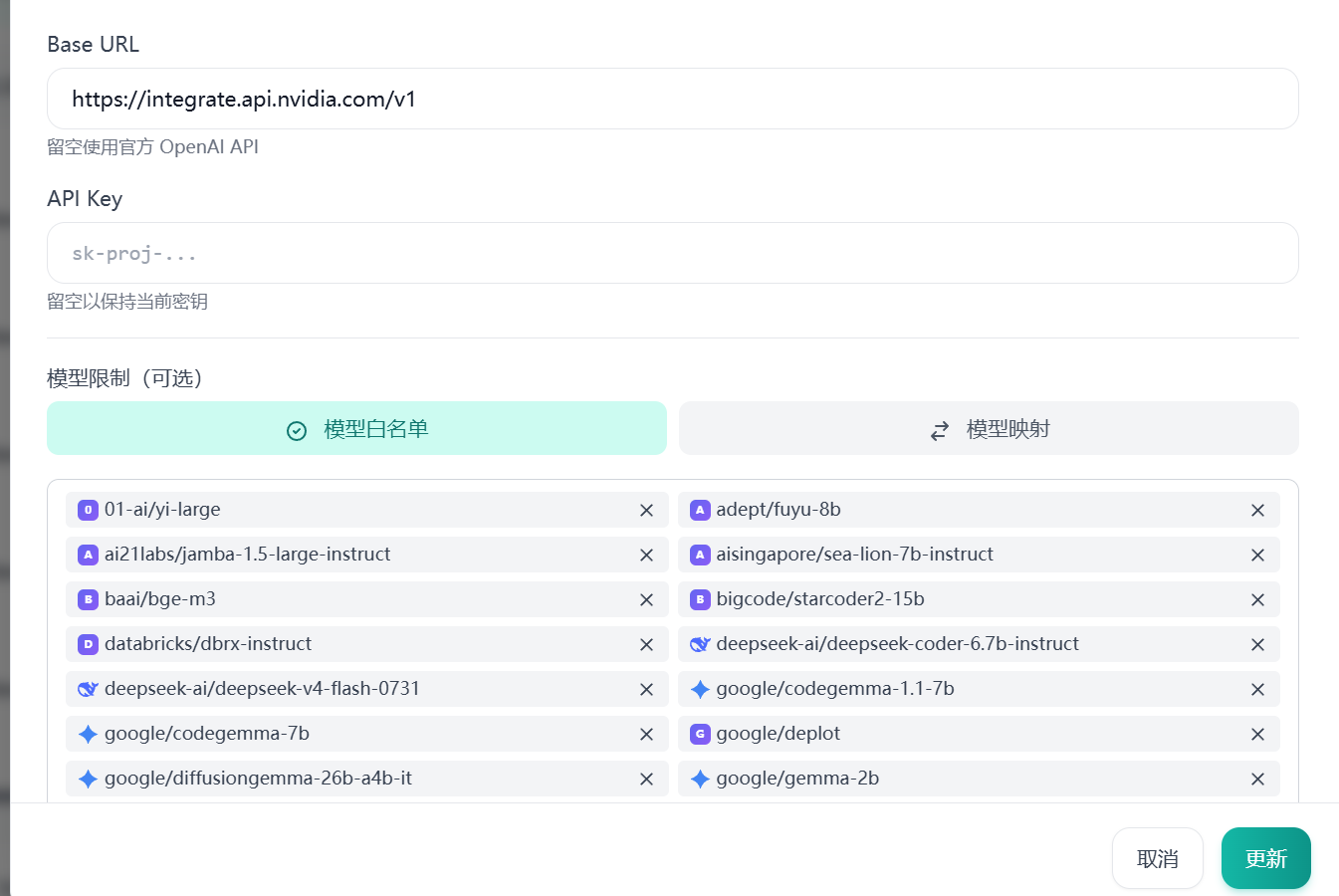Click the DeepSeek whale icon for deepseek-v4-flash-0731
Screen dimensions: 1339x896
pyautogui.click(x=88, y=689)
